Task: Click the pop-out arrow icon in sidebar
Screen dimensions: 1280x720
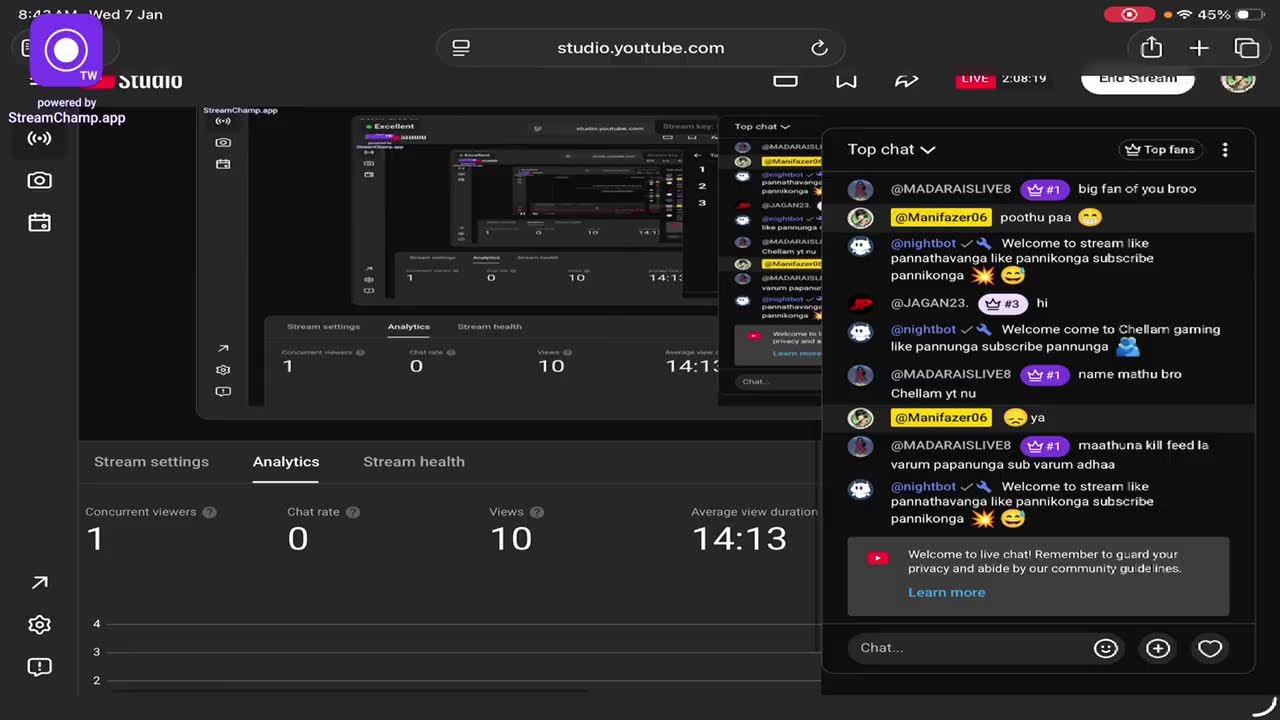Action: (39, 583)
